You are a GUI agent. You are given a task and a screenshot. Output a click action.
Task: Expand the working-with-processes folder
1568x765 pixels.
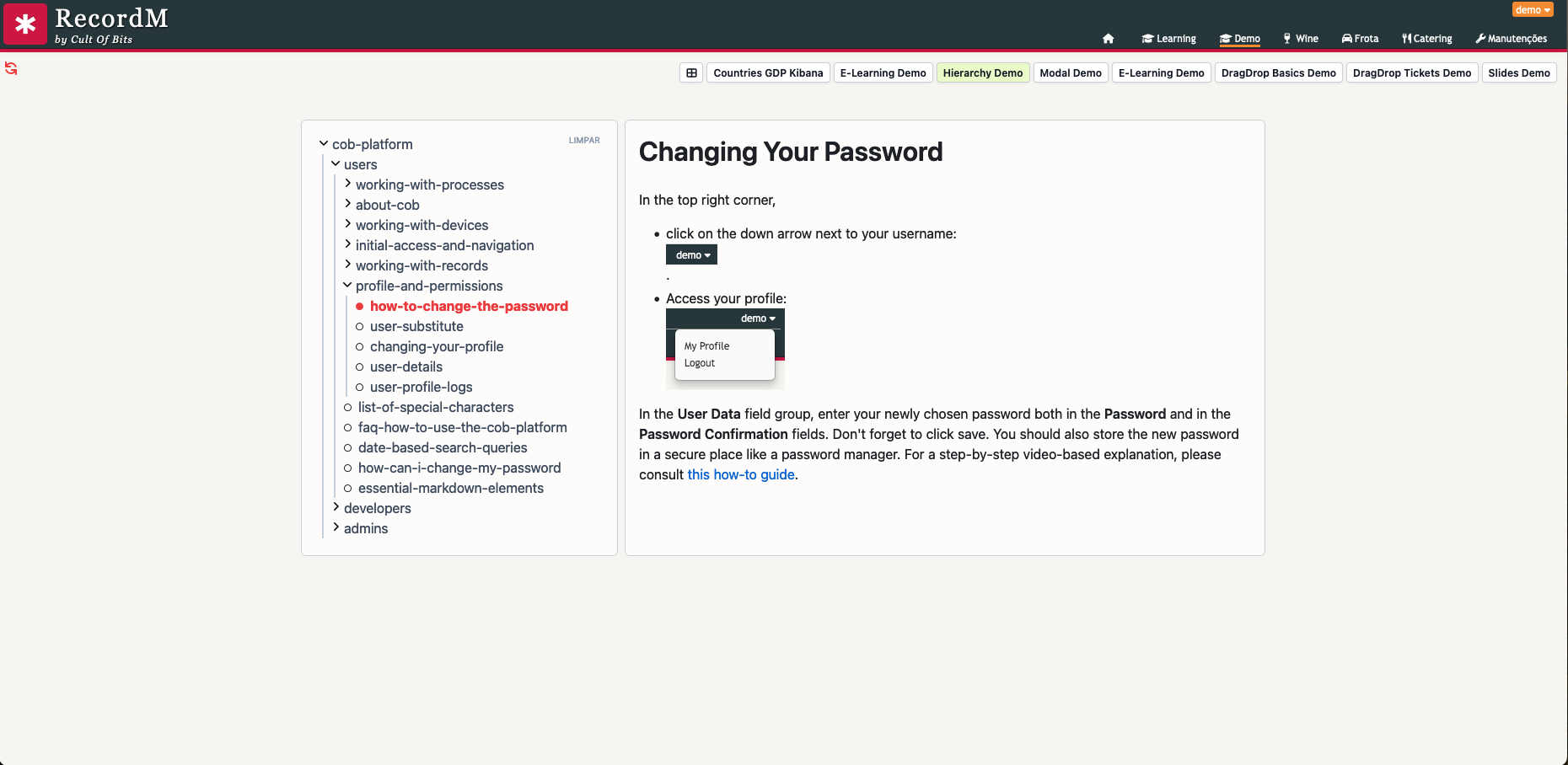pyautogui.click(x=347, y=185)
